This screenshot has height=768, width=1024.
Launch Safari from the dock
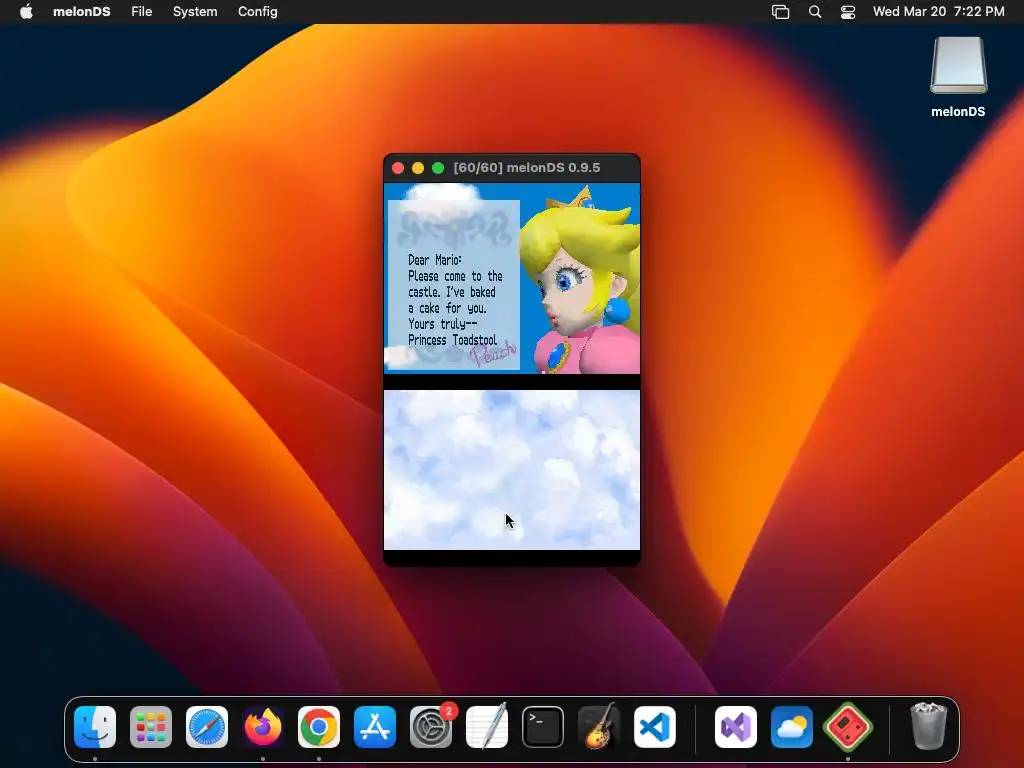point(207,727)
